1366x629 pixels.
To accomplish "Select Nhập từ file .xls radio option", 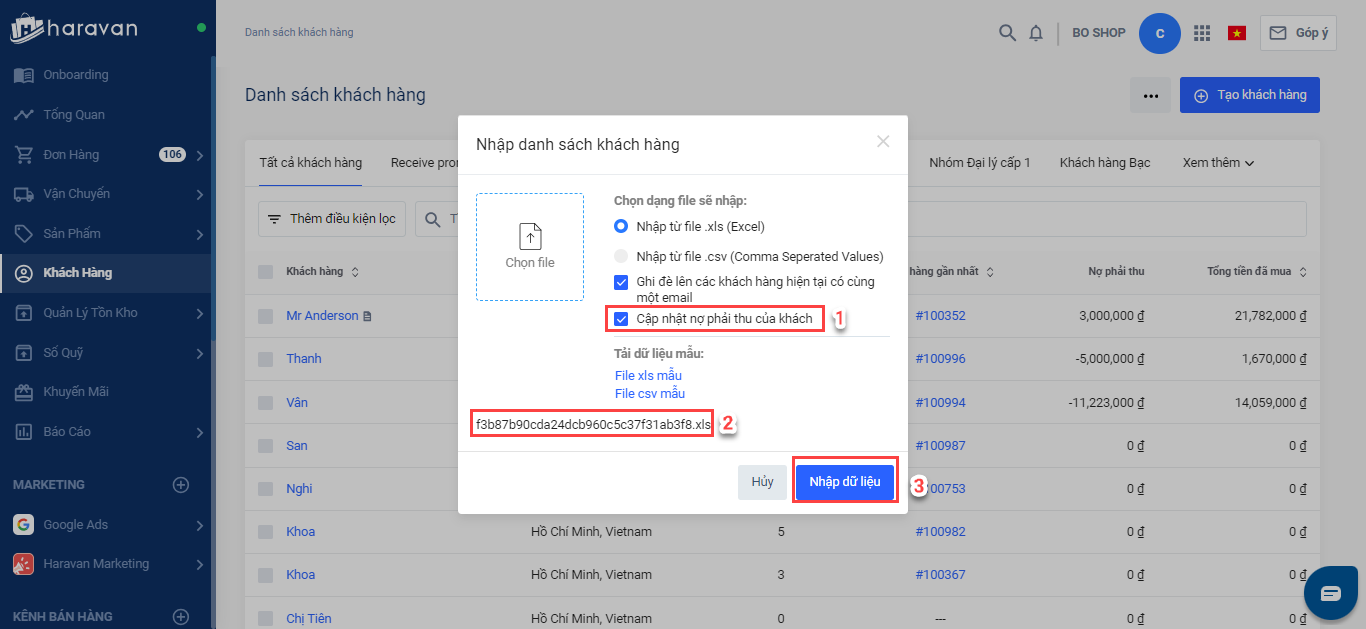I will click(x=621, y=226).
